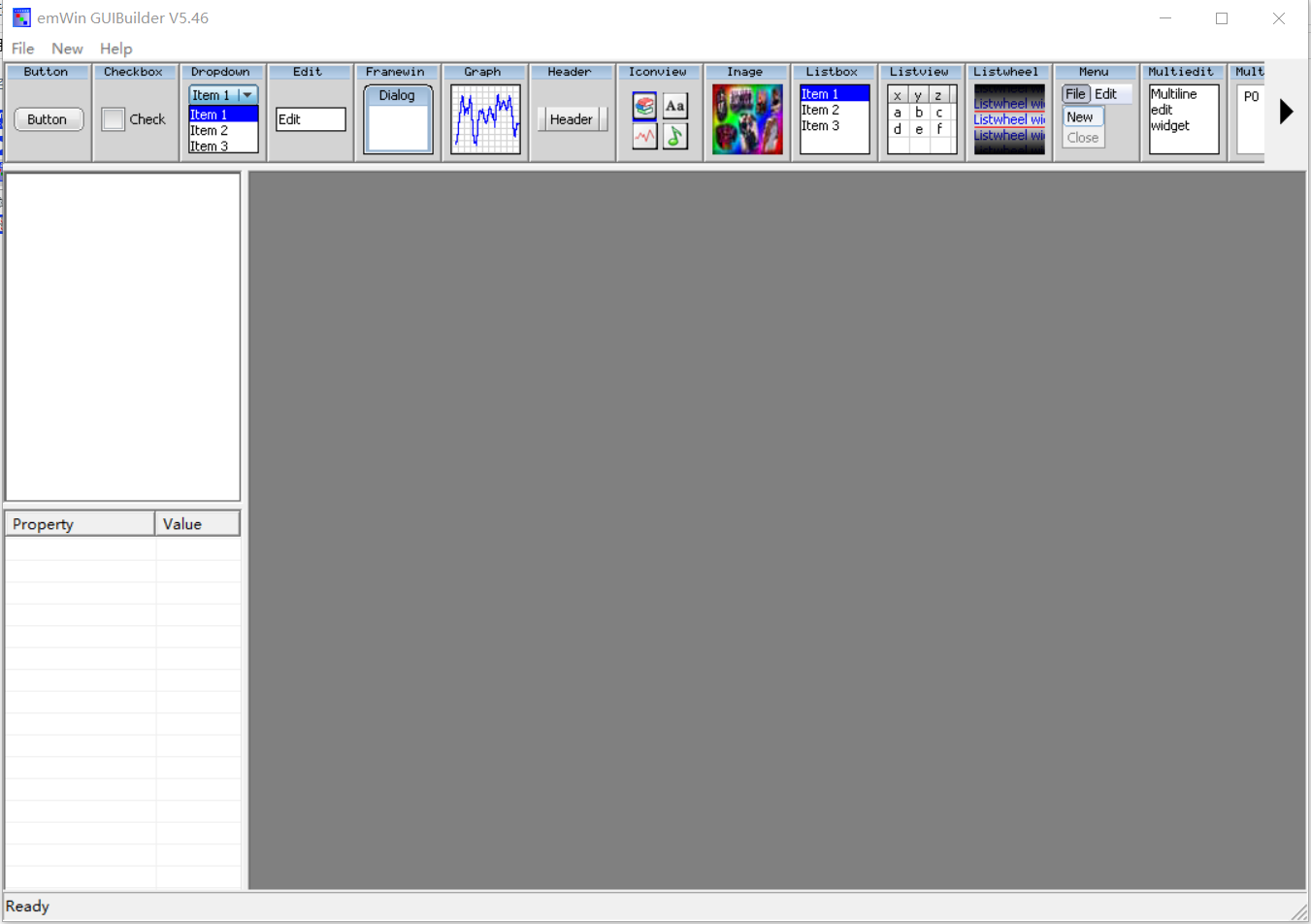
Task: Open the Help menu
Action: pos(115,49)
